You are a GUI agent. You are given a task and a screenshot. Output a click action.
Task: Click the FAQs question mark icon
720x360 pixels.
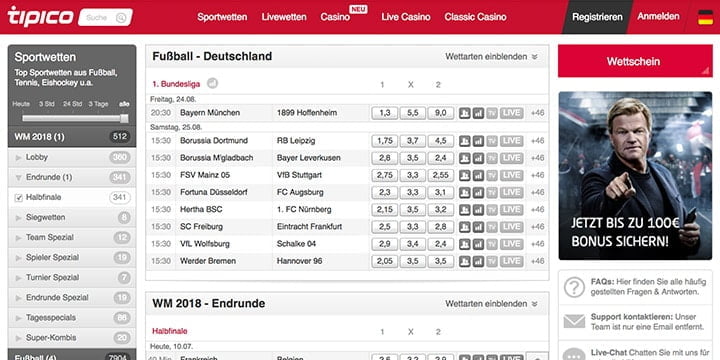click(x=574, y=287)
